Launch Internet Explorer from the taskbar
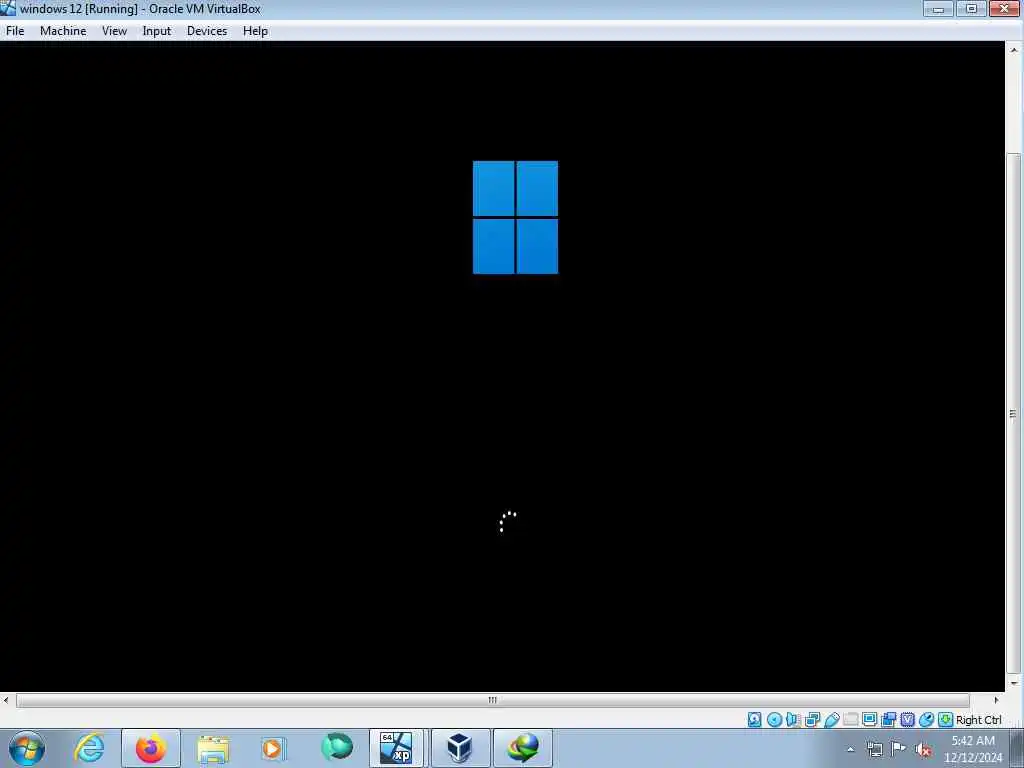The image size is (1024, 768). click(x=89, y=748)
